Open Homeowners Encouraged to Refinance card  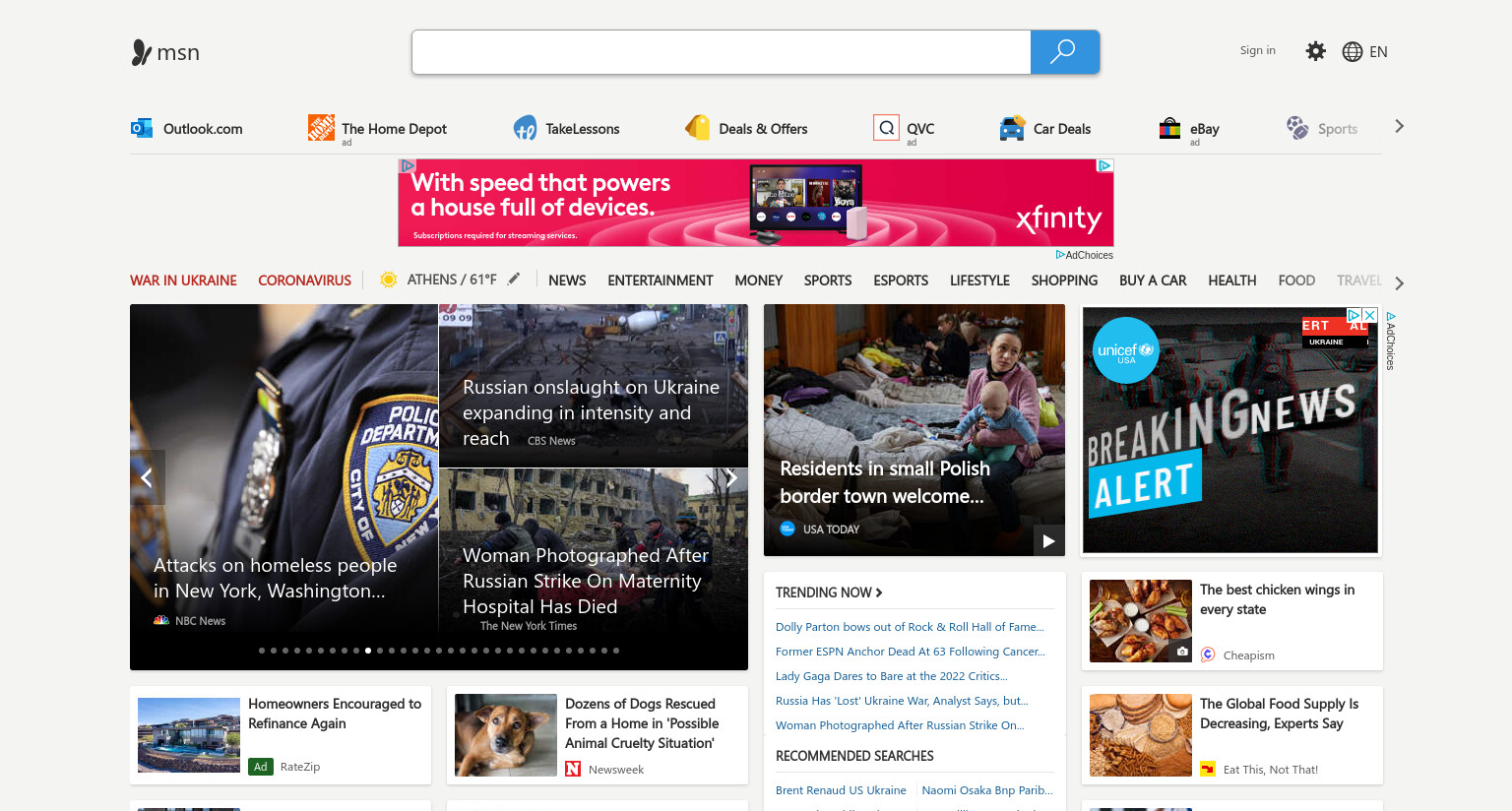click(281, 735)
